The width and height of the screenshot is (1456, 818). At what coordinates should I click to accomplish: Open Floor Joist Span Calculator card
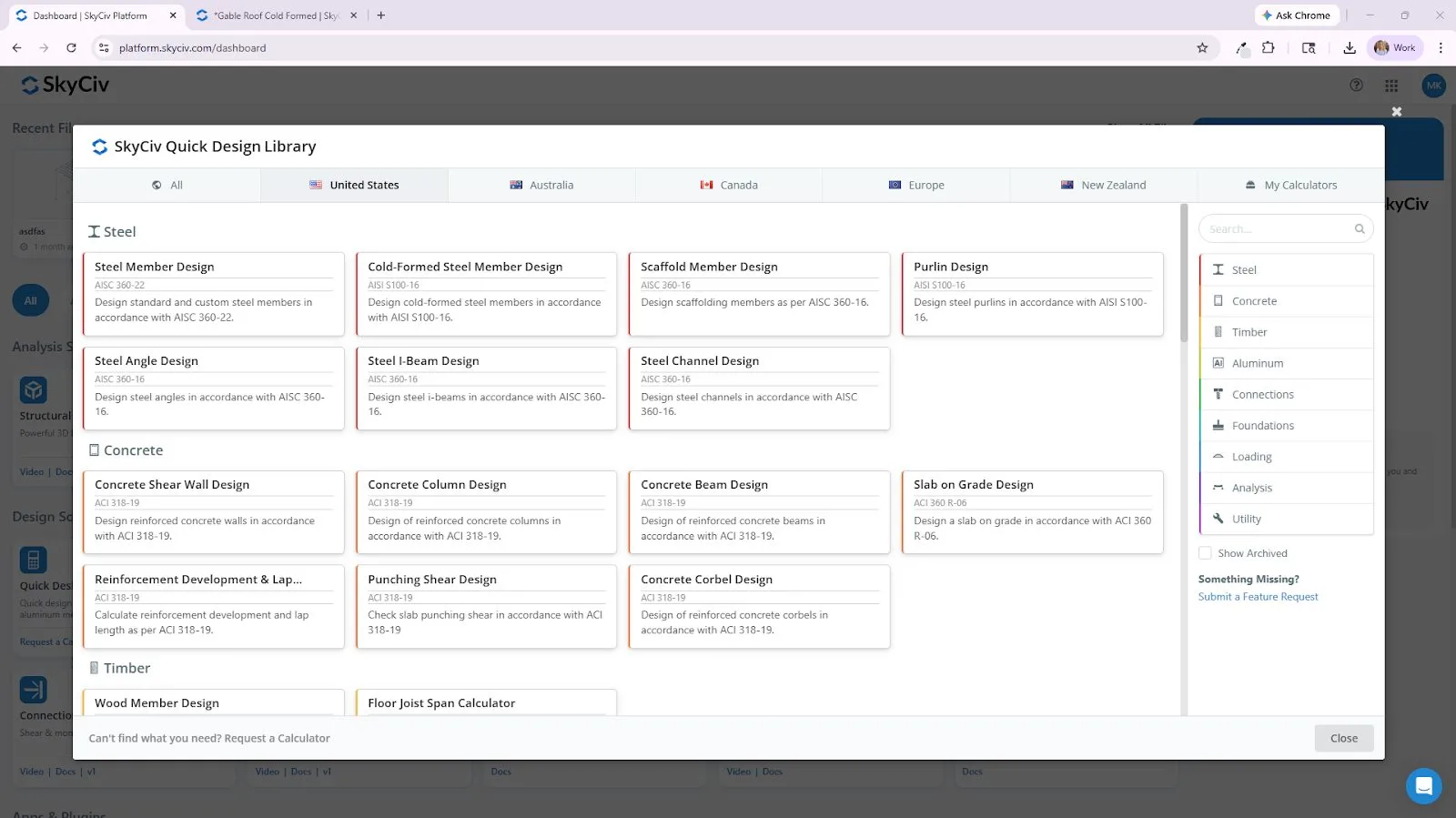coord(486,702)
